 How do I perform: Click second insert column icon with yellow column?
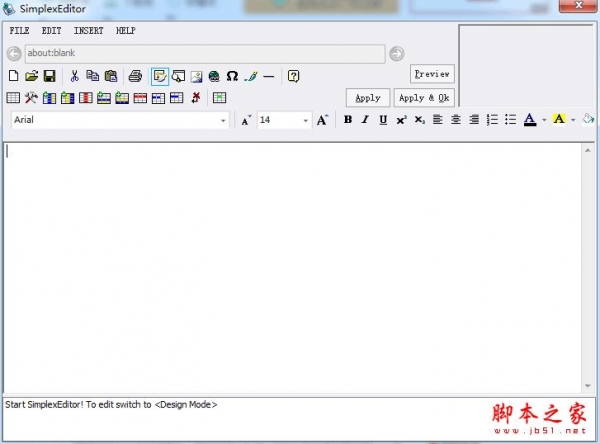click(67, 98)
